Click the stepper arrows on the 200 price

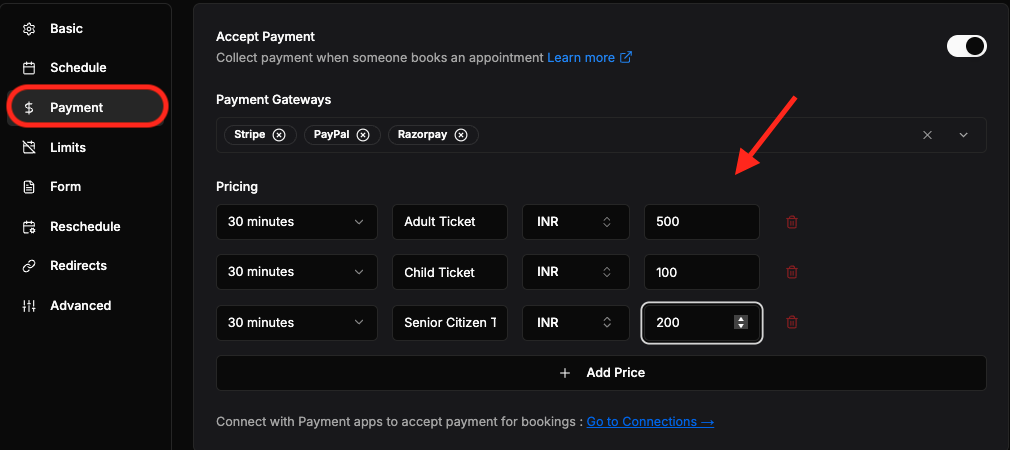(741, 323)
